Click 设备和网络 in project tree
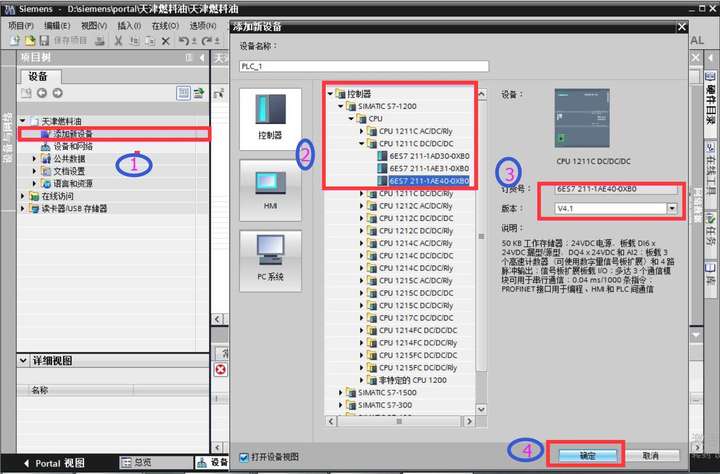 (73, 146)
